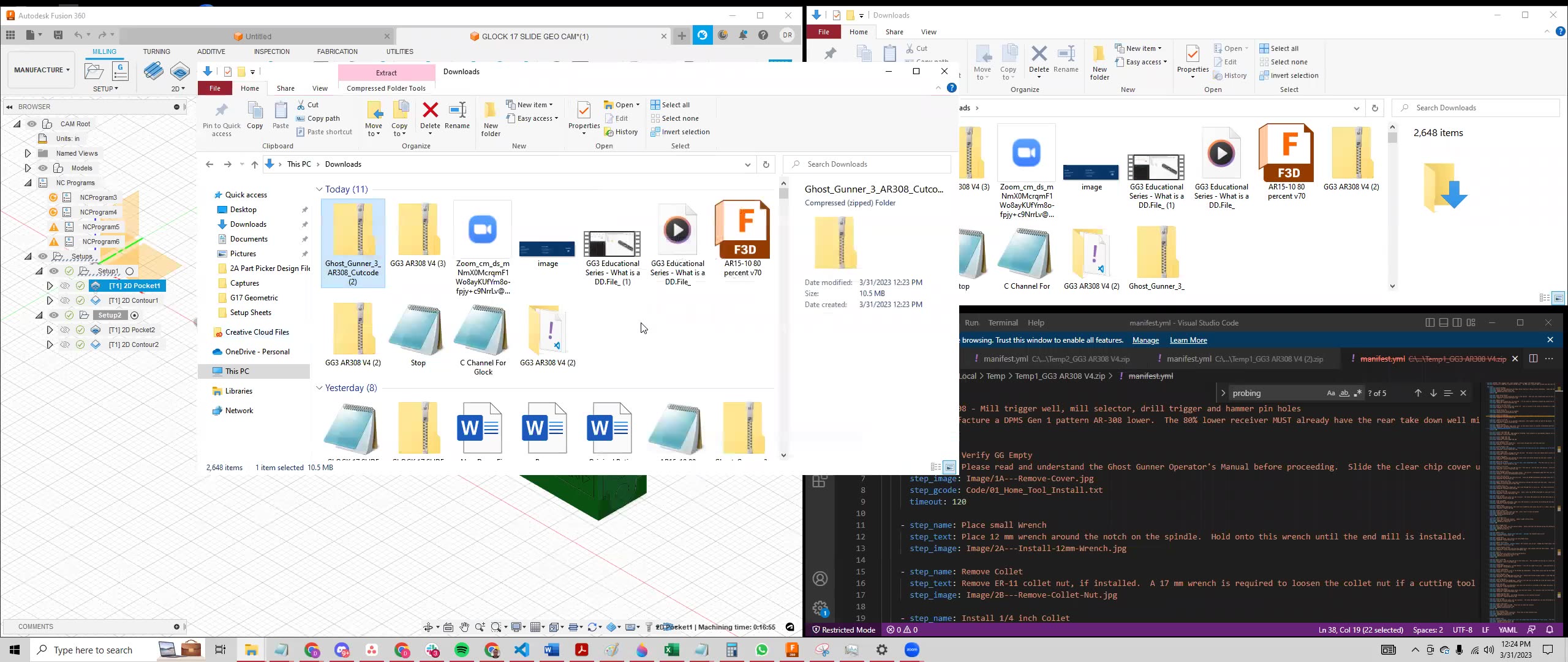Viewport: 1568px width, 662px height.
Task: Click inside the Search Downloads field
Action: pos(867,164)
